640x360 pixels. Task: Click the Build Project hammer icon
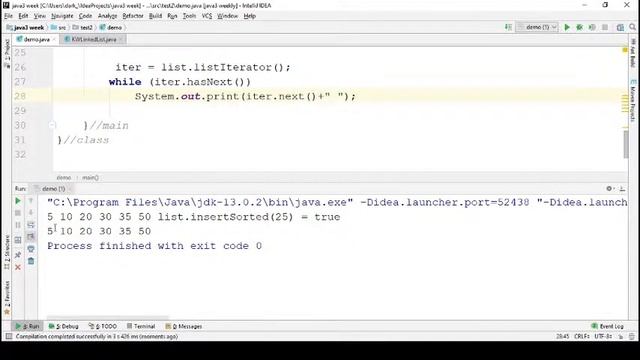[508, 27]
